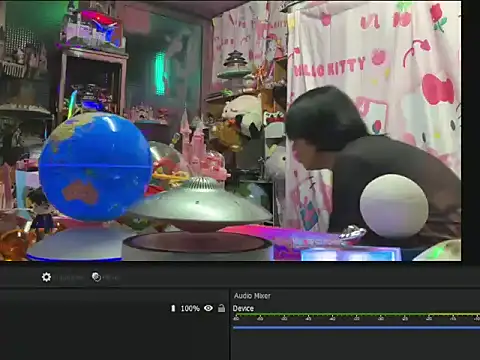Toggle source visibility eye icon

208,308
